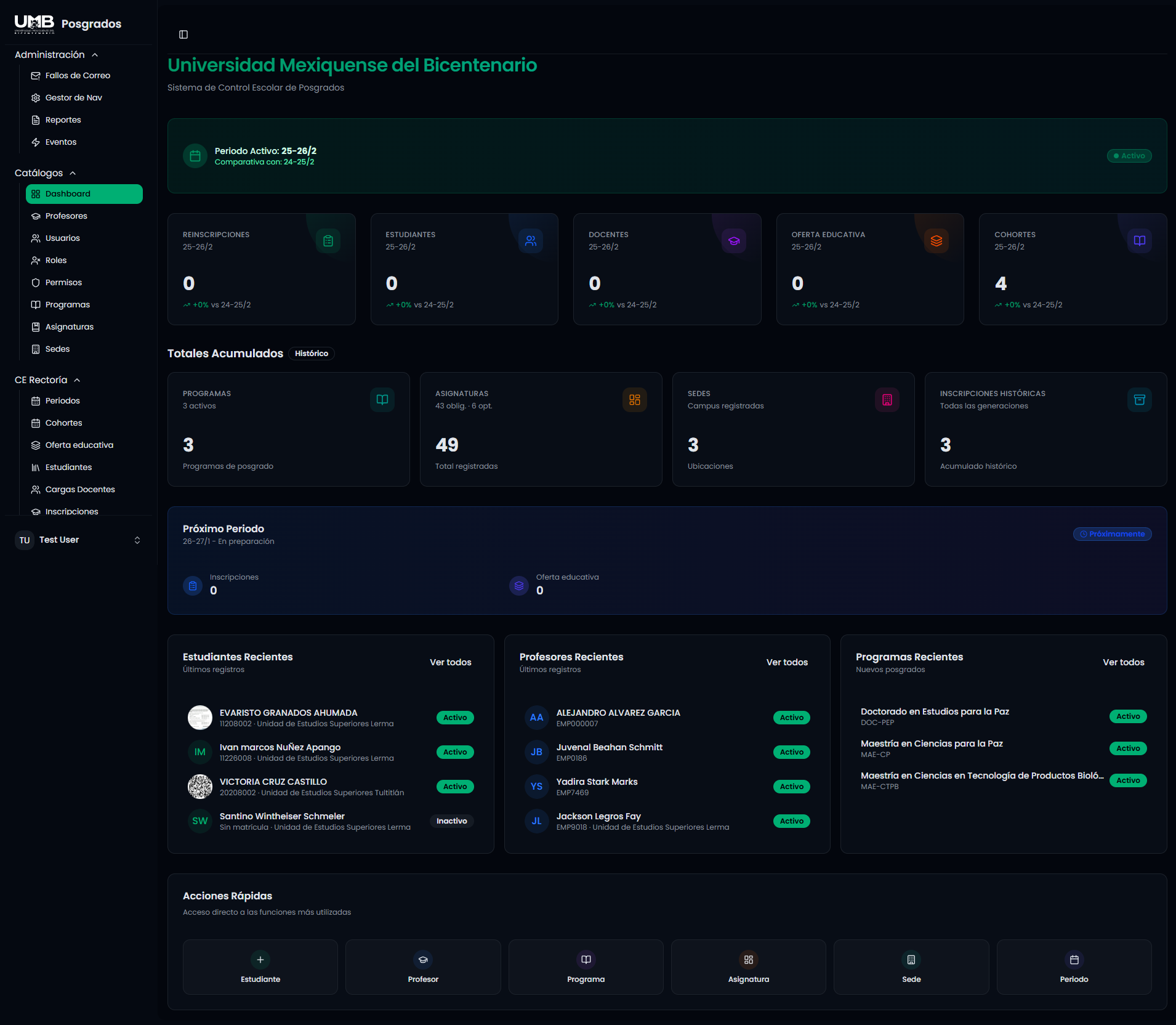1176x1025 pixels.
Task: Click the Activo badge in period banner
Action: pos(1129,156)
